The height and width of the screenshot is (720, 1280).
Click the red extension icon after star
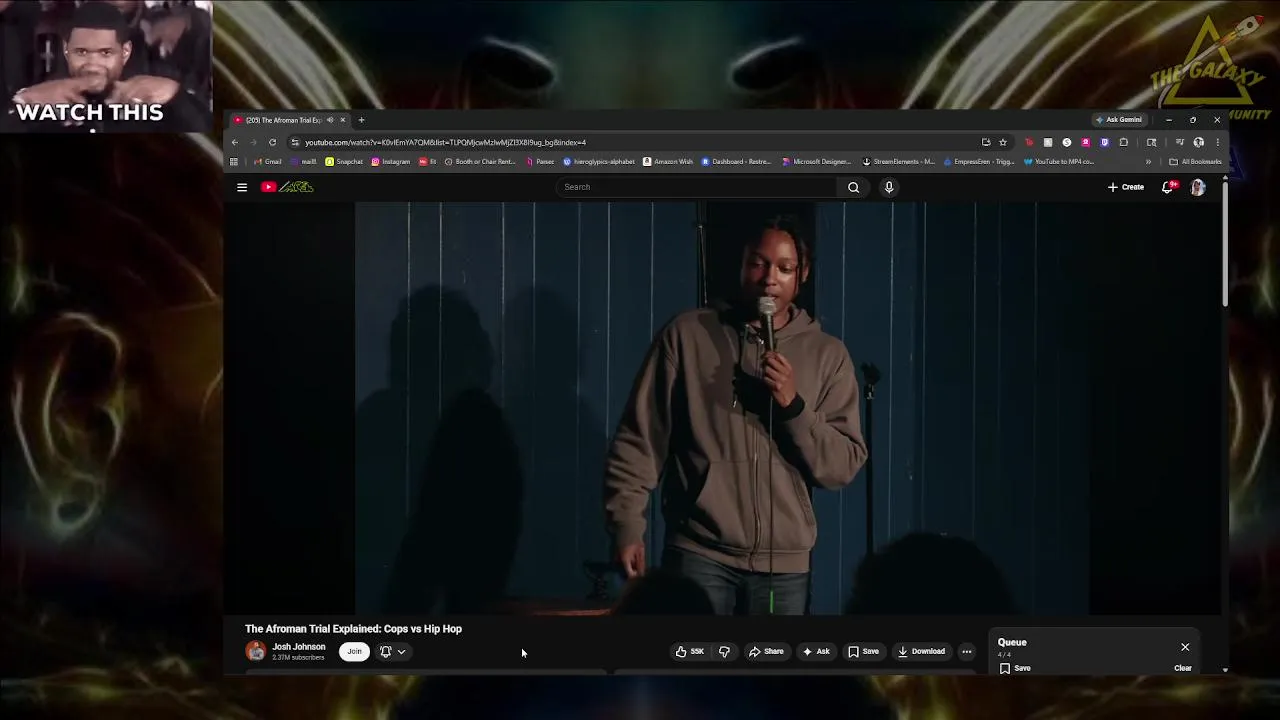1029,142
